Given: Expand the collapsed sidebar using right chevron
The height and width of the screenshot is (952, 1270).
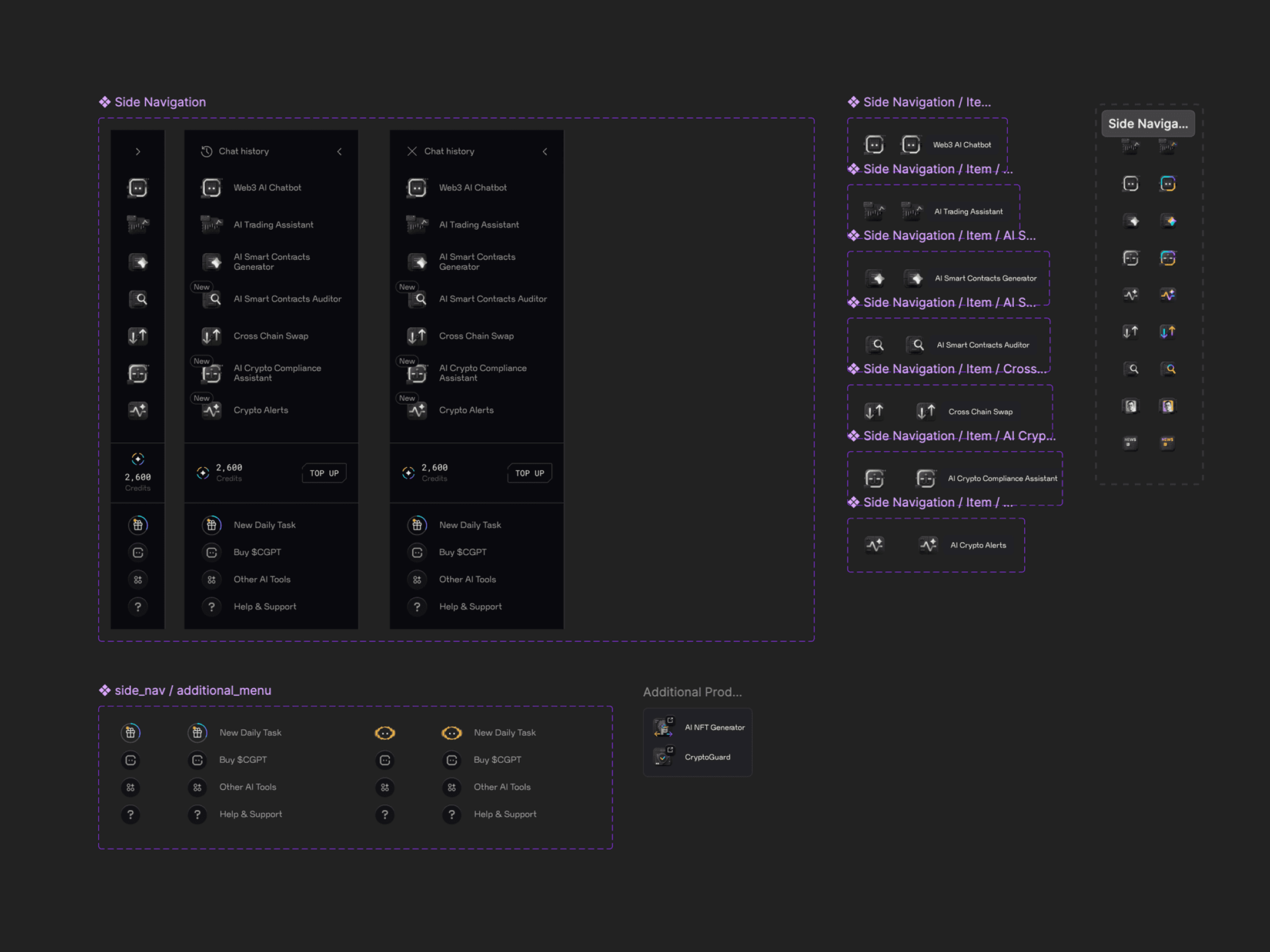Looking at the screenshot, I should pos(138,152).
